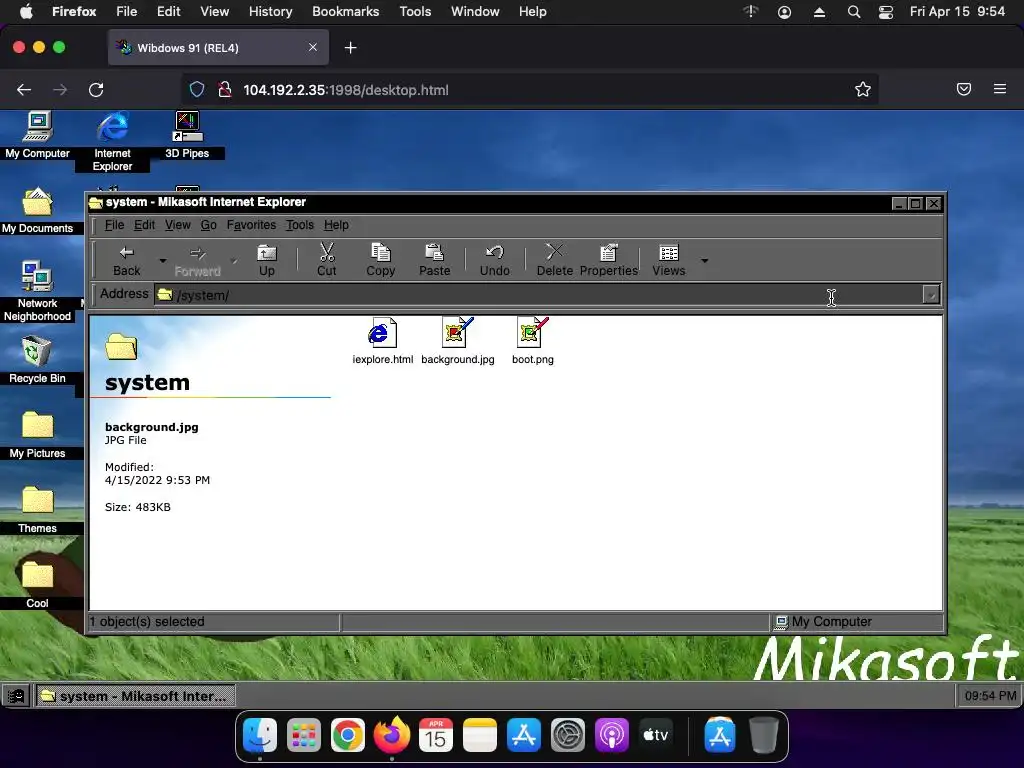Open the Firefox hamburger menu
This screenshot has height=768, width=1024.
tap(1000, 89)
